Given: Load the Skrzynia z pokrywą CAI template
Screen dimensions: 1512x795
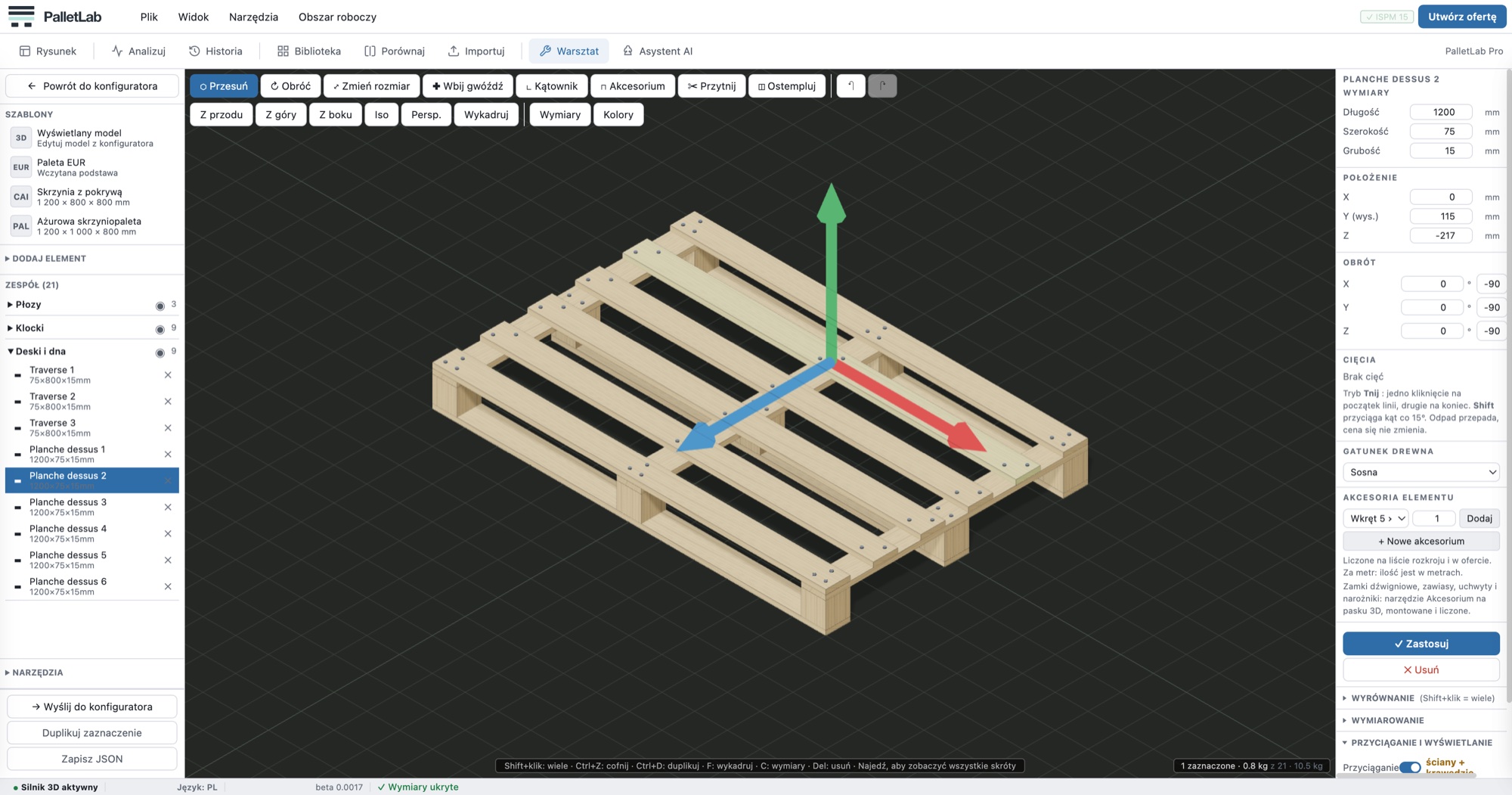Looking at the screenshot, I should (x=92, y=197).
